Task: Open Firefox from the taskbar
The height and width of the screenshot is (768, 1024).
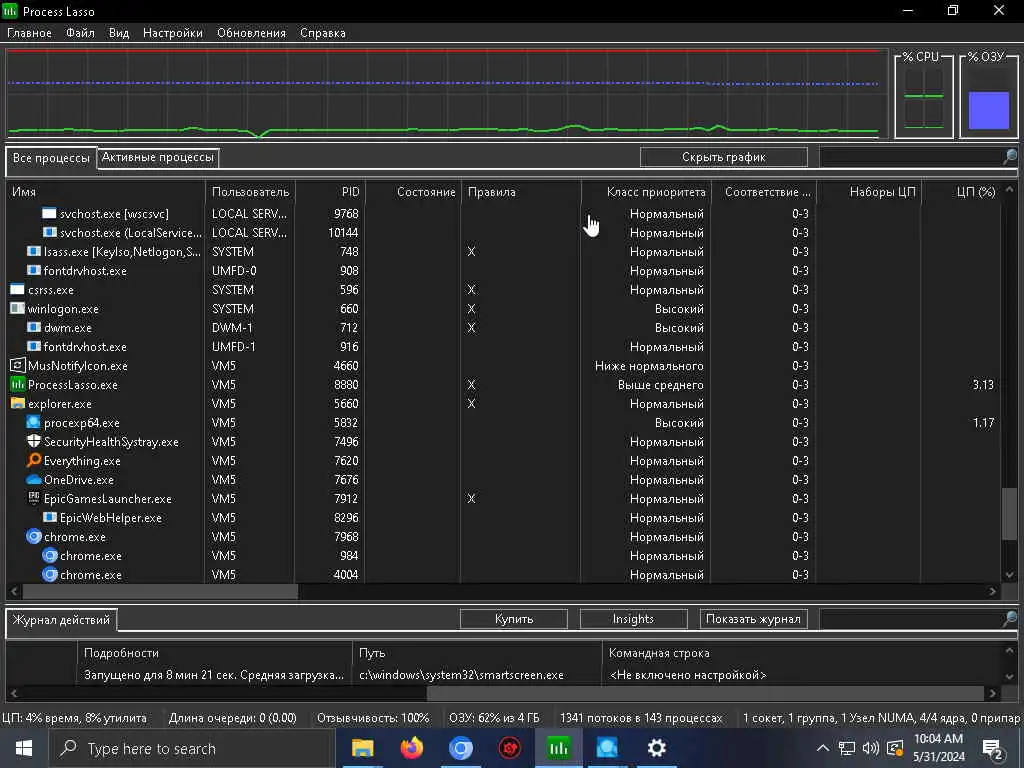Action: [x=411, y=748]
